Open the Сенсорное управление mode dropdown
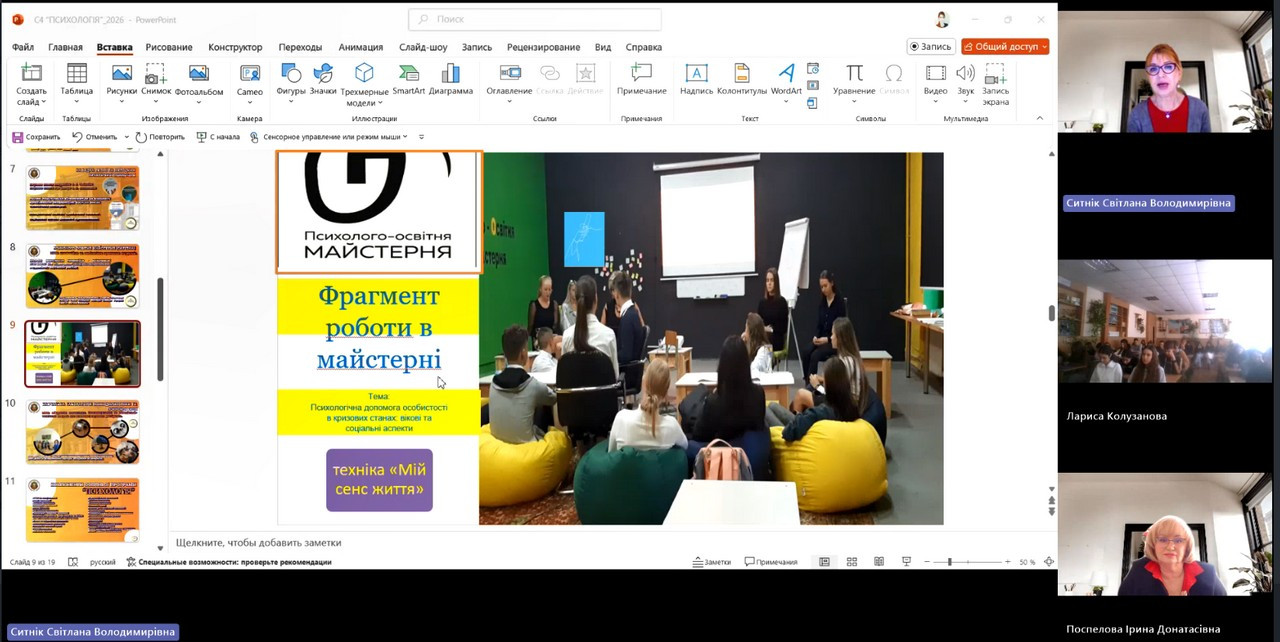1280x642 pixels. [404, 137]
